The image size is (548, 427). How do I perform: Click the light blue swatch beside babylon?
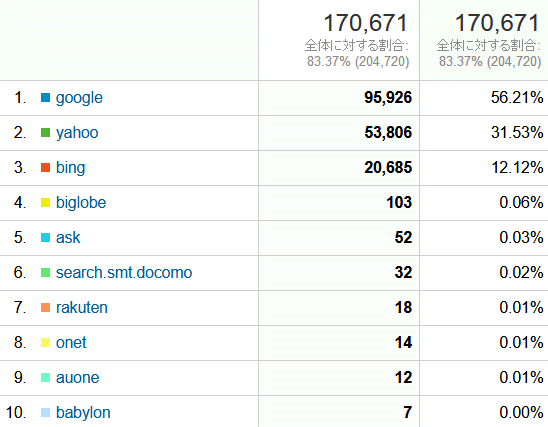coord(45,412)
